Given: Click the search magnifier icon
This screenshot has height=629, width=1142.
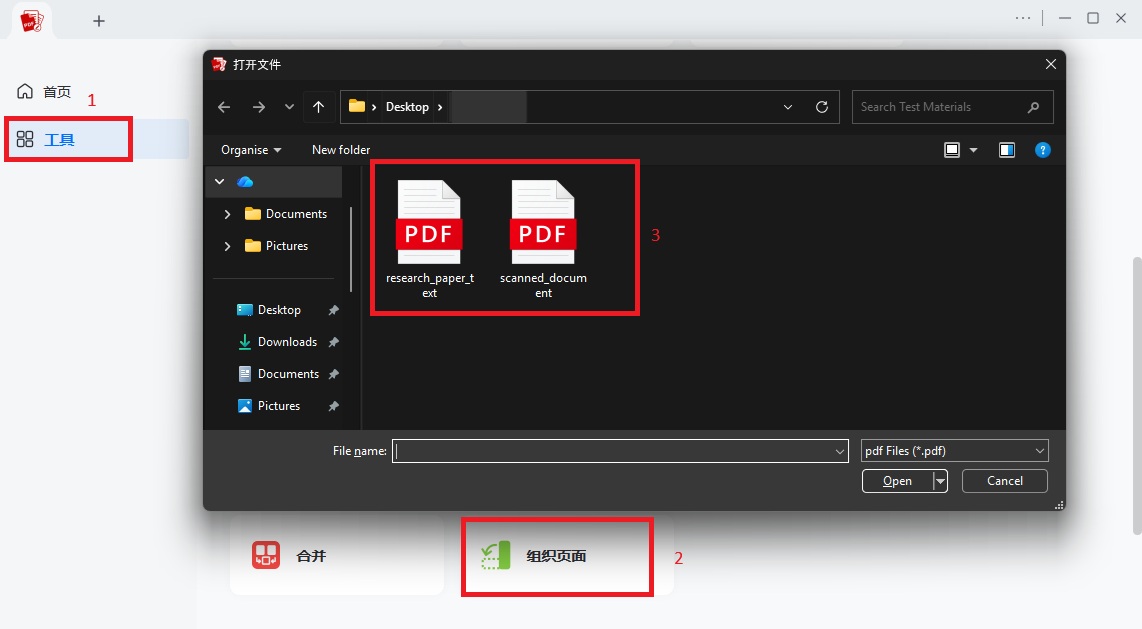Looking at the screenshot, I should (x=1033, y=107).
